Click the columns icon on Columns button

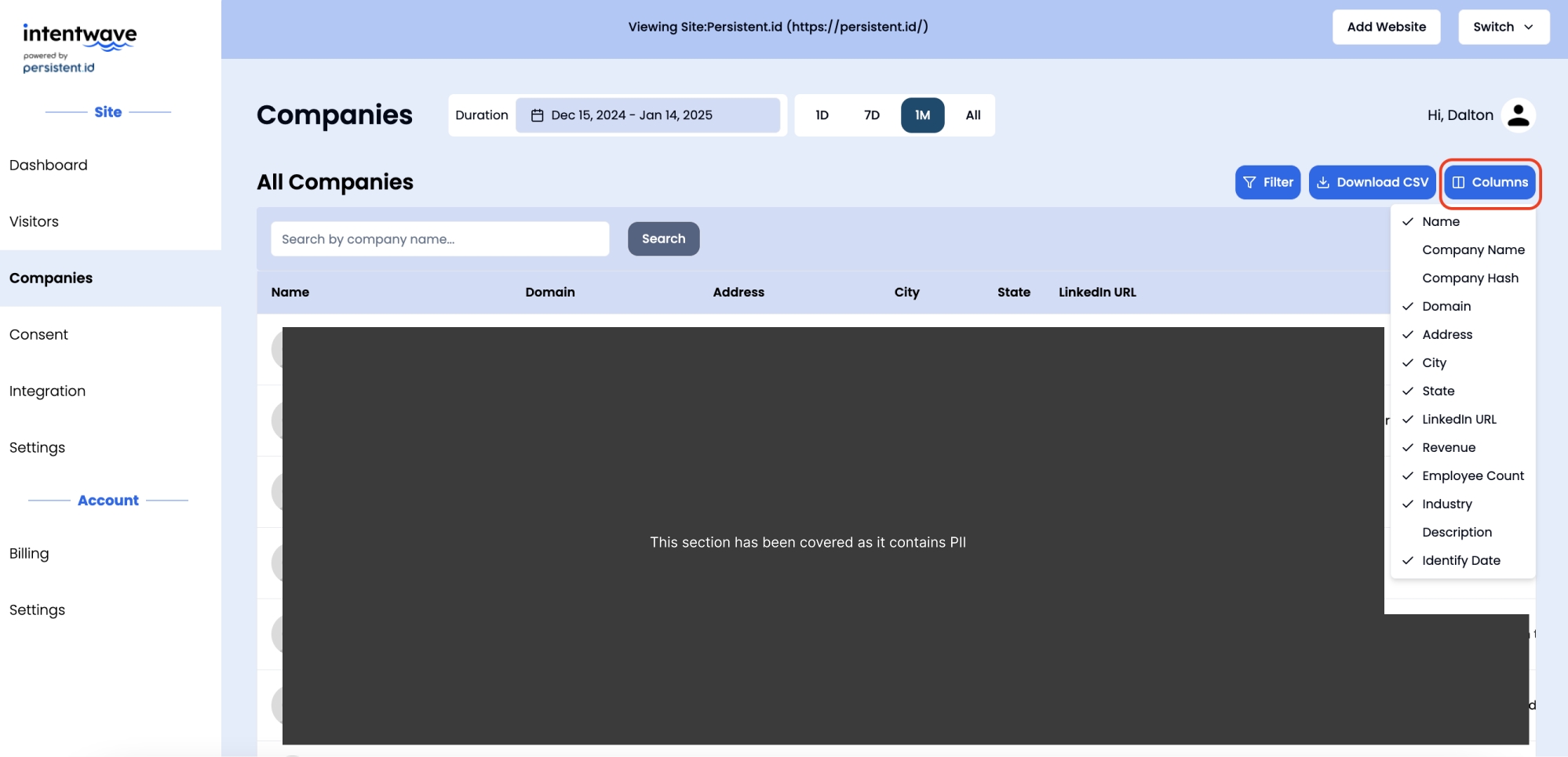click(1458, 182)
